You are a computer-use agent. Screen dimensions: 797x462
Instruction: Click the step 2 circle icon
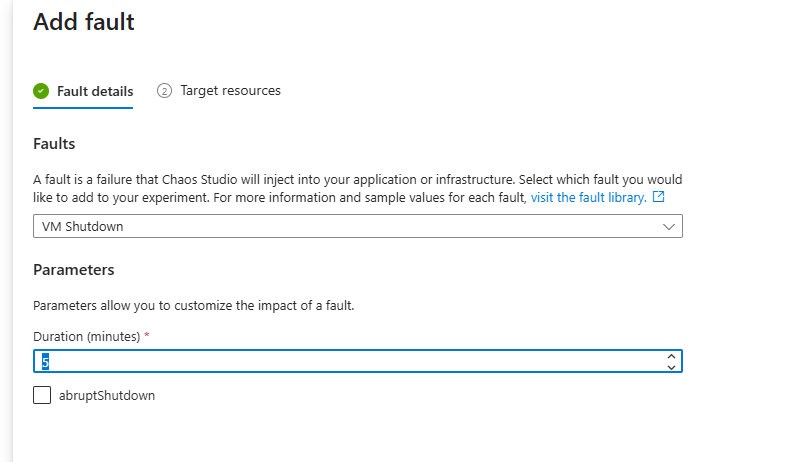(165, 91)
